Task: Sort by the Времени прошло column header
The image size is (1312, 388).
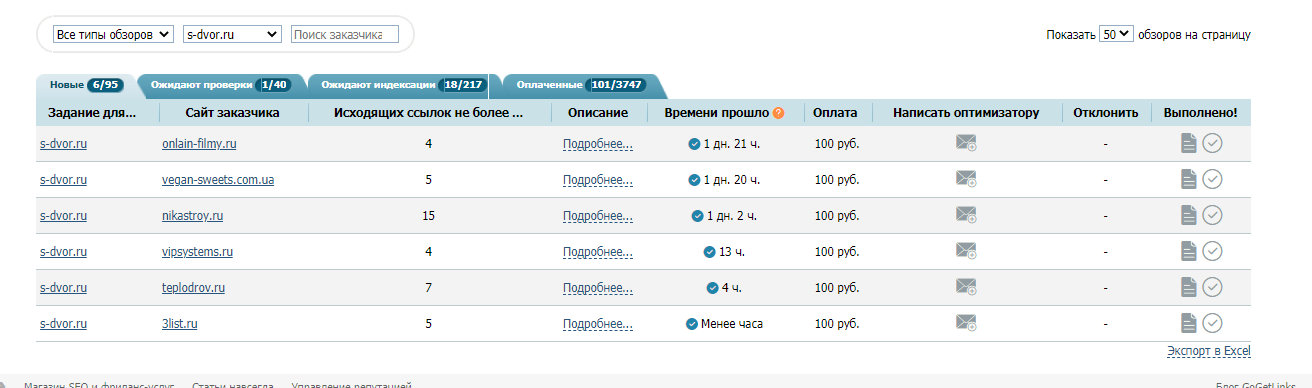Action: tap(716, 113)
